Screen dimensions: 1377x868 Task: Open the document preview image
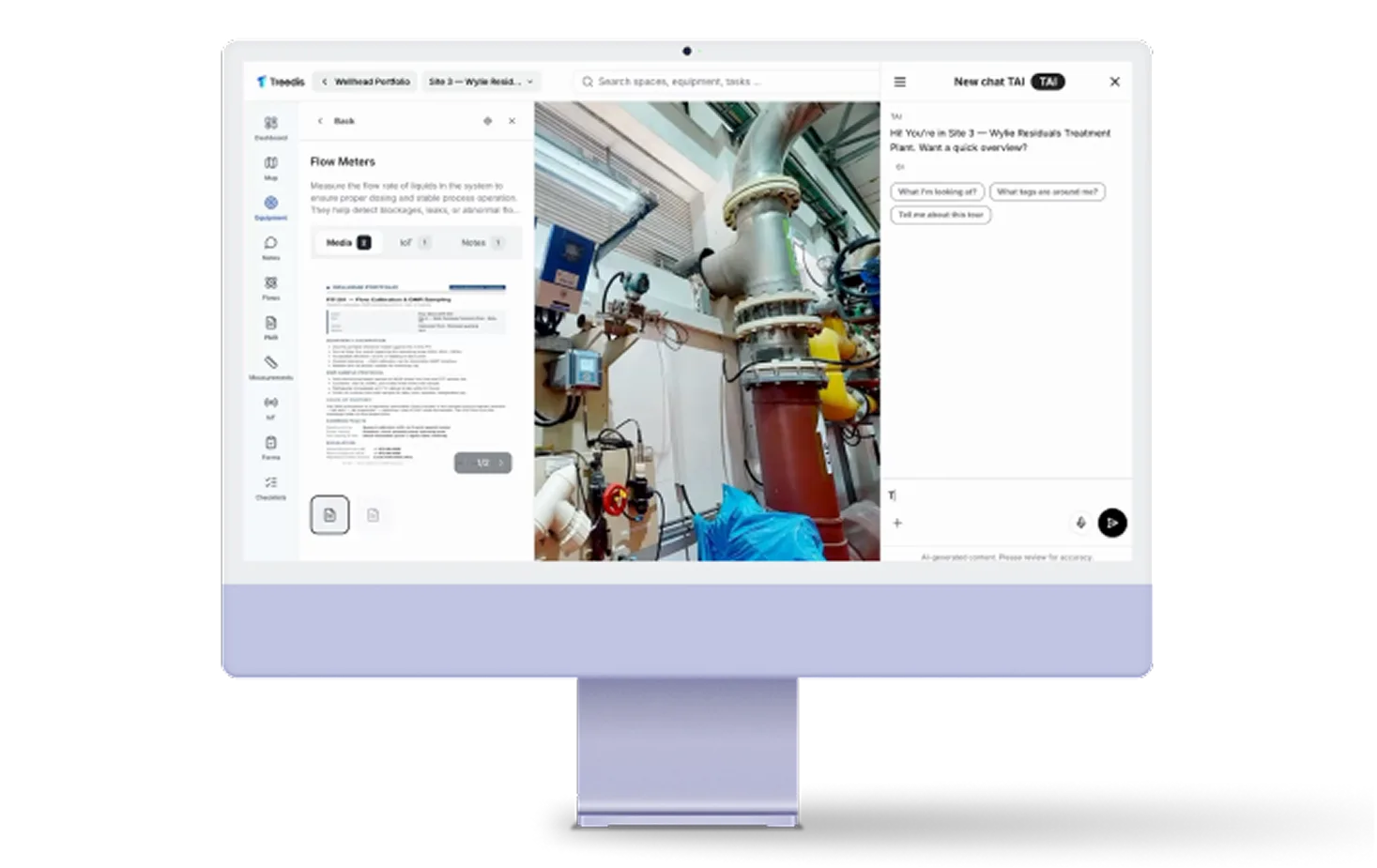click(x=416, y=375)
